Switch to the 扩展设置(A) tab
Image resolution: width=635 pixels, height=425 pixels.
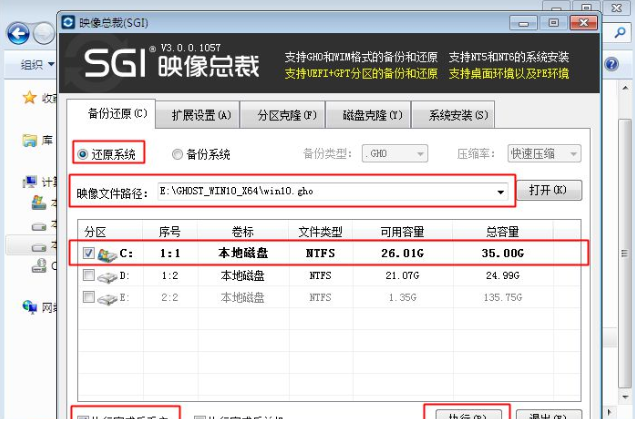[200, 115]
